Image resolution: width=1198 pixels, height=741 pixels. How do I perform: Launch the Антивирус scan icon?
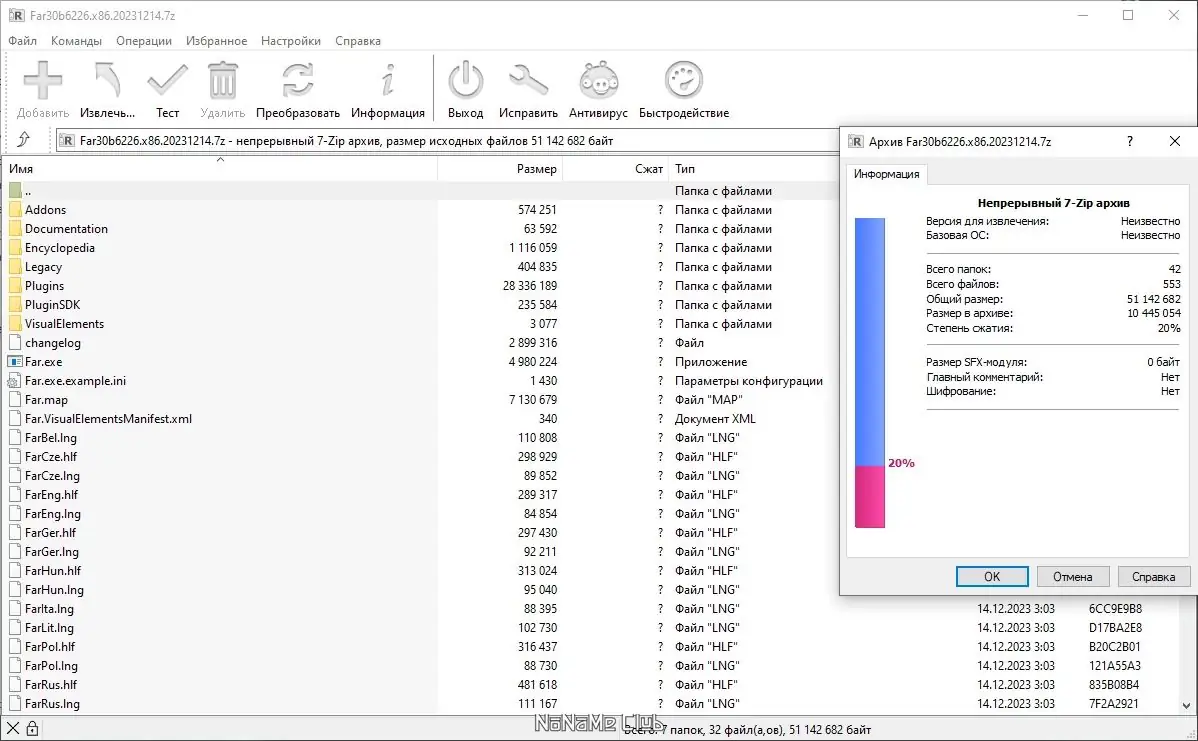pyautogui.click(x=598, y=81)
